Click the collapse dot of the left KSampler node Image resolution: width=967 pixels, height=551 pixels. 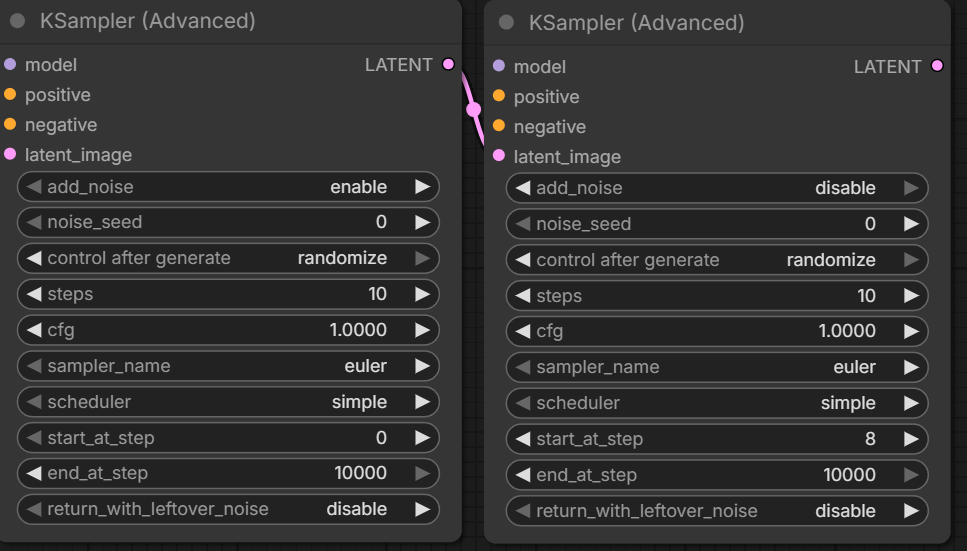coord(17,21)
